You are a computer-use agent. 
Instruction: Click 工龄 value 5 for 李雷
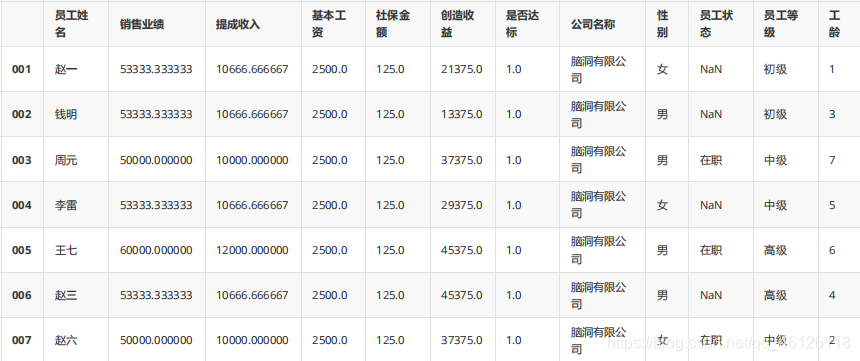coord(832,205)
